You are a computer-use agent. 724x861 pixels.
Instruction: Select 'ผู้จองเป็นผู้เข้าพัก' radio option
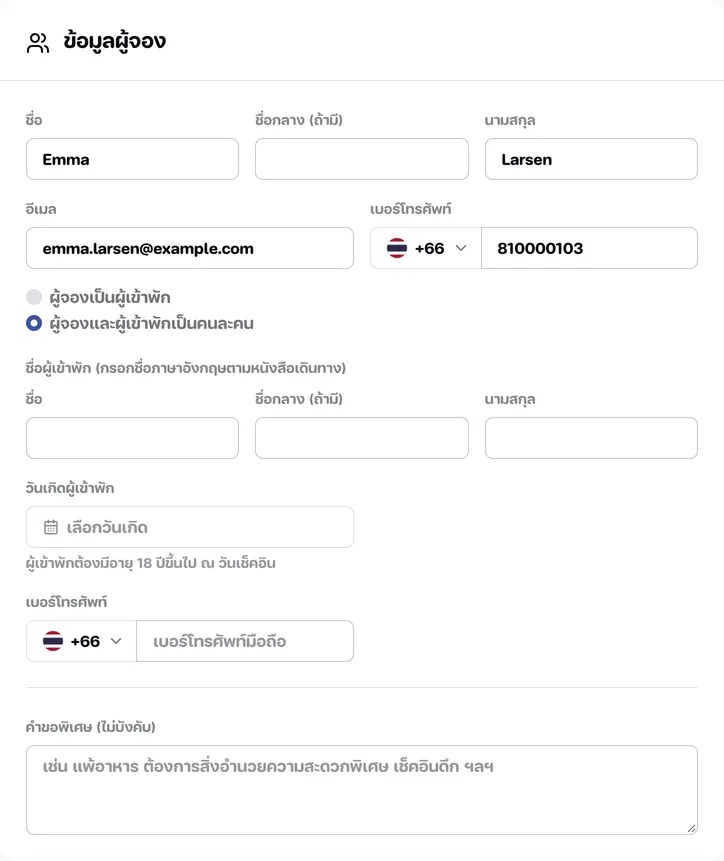coord(34,297)
